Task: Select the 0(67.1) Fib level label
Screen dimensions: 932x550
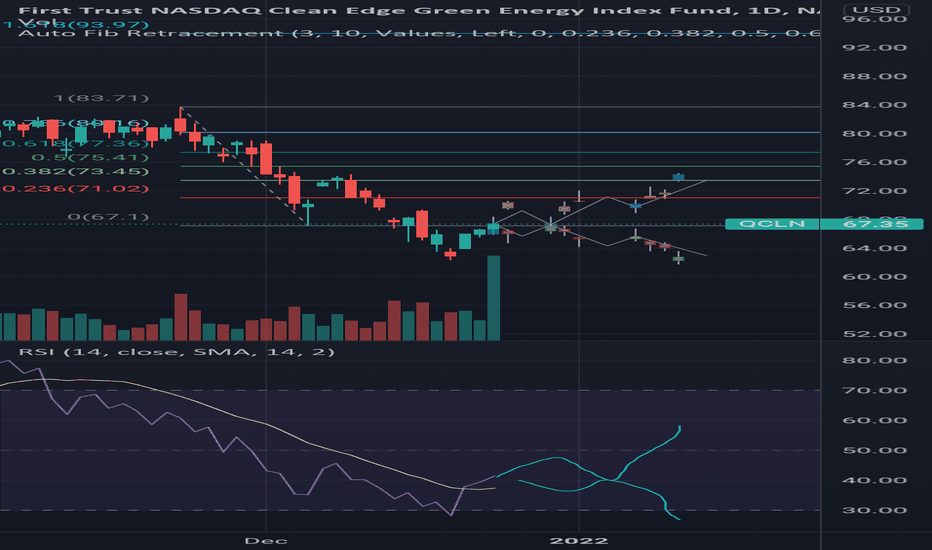Action: coord(108,217)
